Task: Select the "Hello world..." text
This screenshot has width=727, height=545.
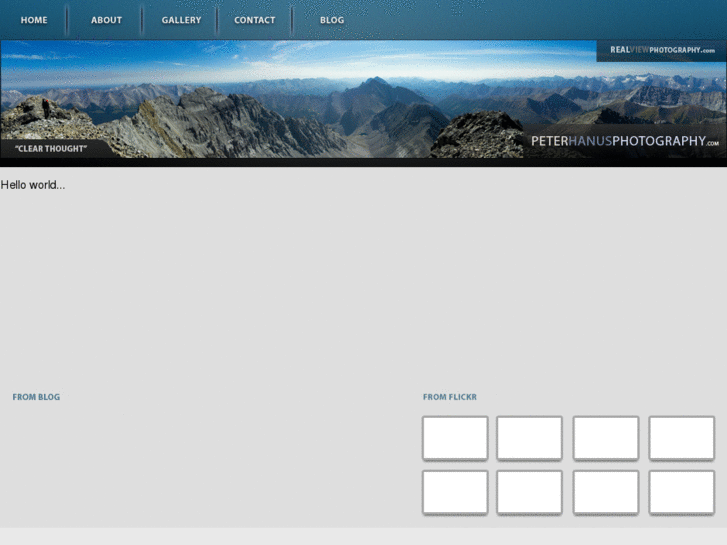Action: (33, 185)
